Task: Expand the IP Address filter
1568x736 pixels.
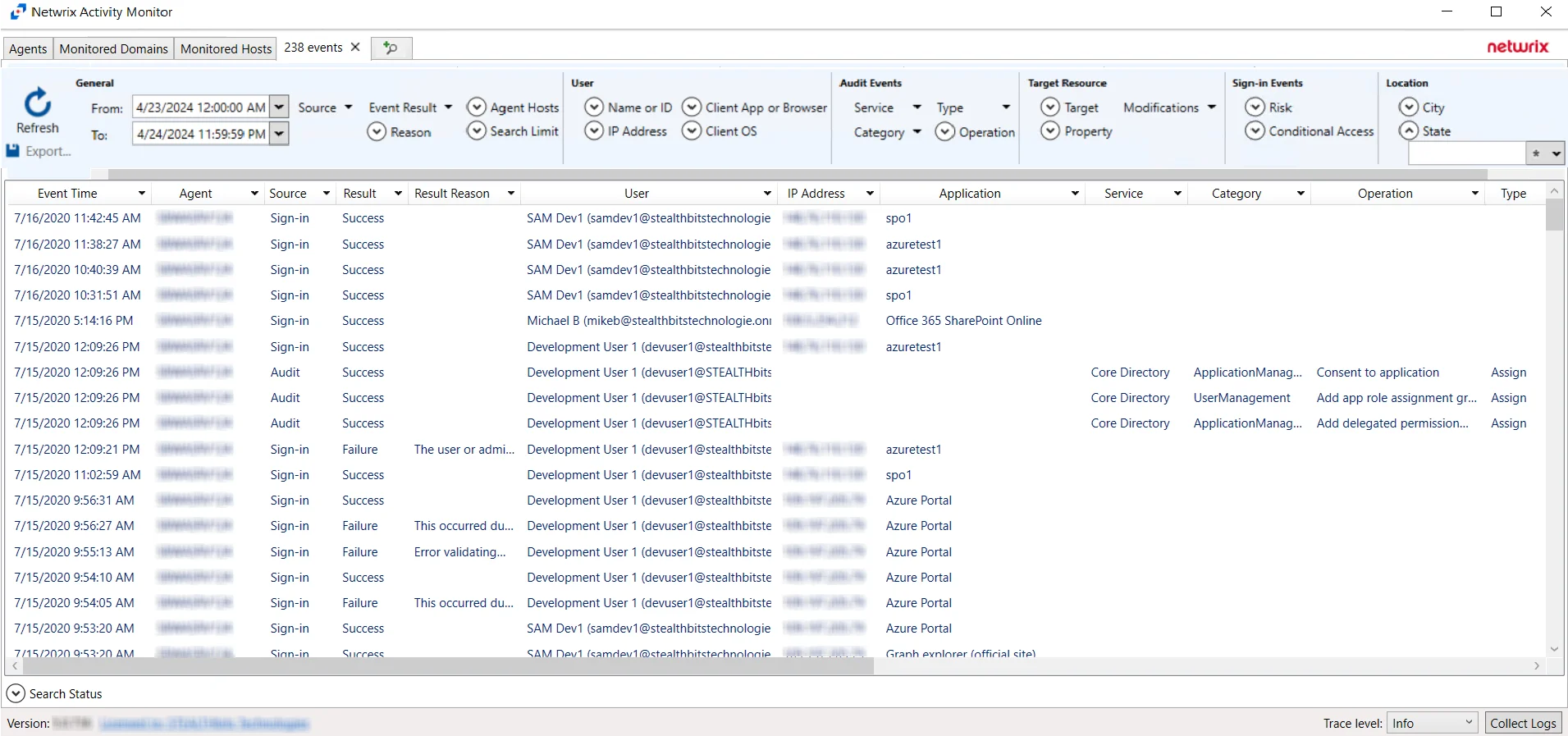Action: [594, 130]
